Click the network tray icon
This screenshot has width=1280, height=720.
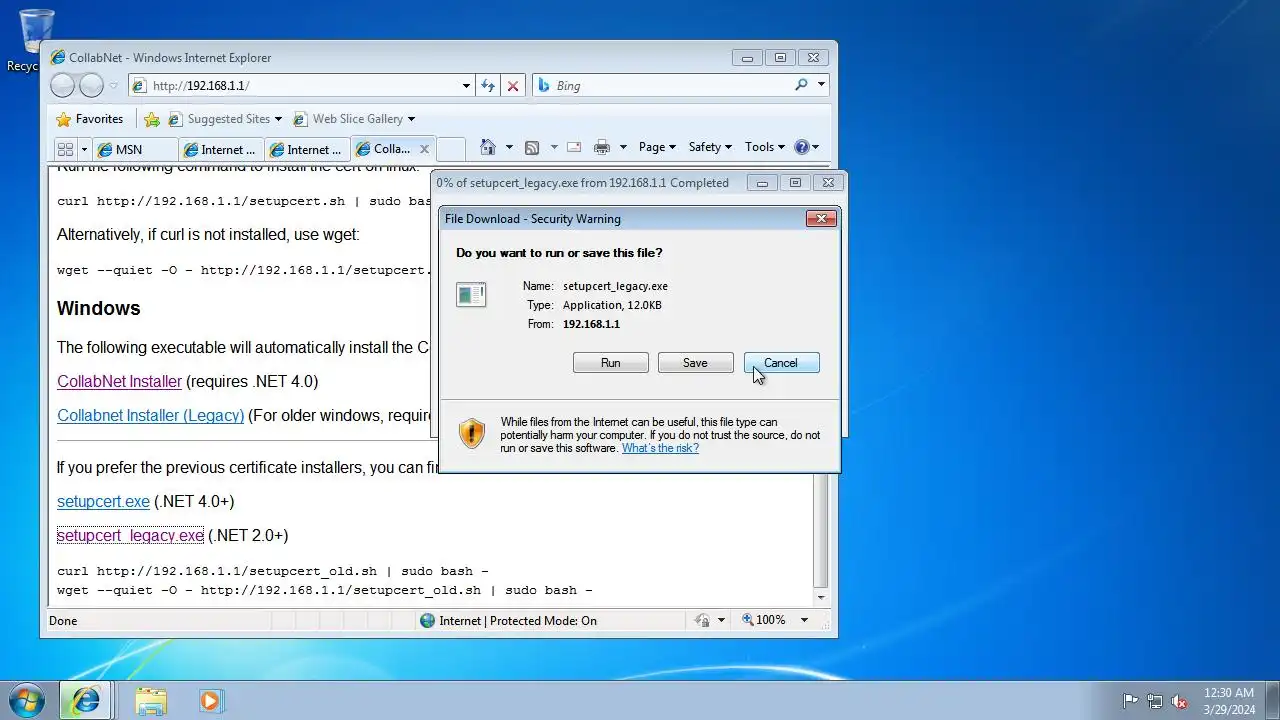point(1155,701)
